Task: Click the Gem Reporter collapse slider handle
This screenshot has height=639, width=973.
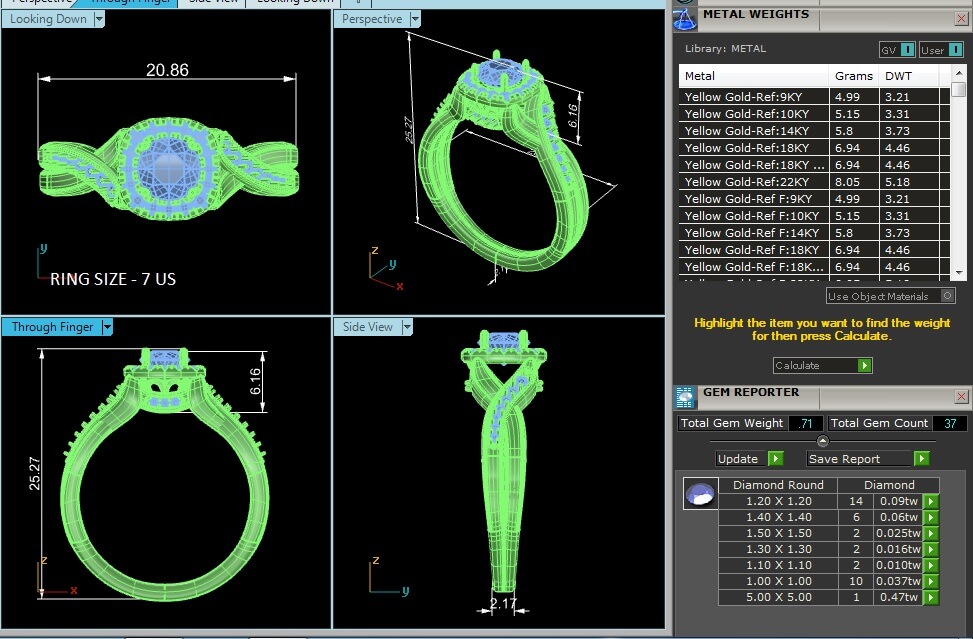Action: 822,441
